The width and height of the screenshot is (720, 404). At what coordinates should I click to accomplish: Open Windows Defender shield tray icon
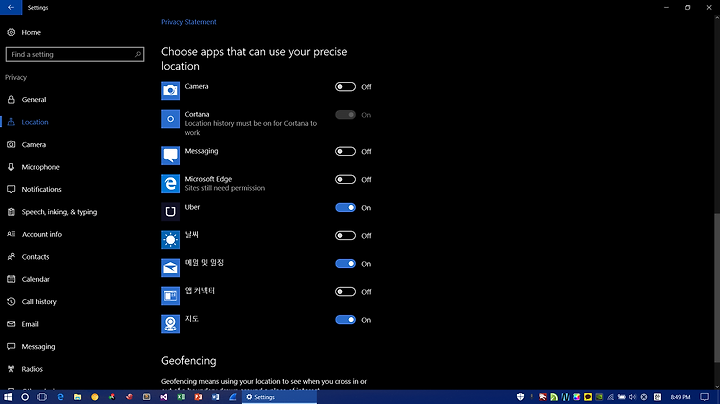[x=520, y=397]
